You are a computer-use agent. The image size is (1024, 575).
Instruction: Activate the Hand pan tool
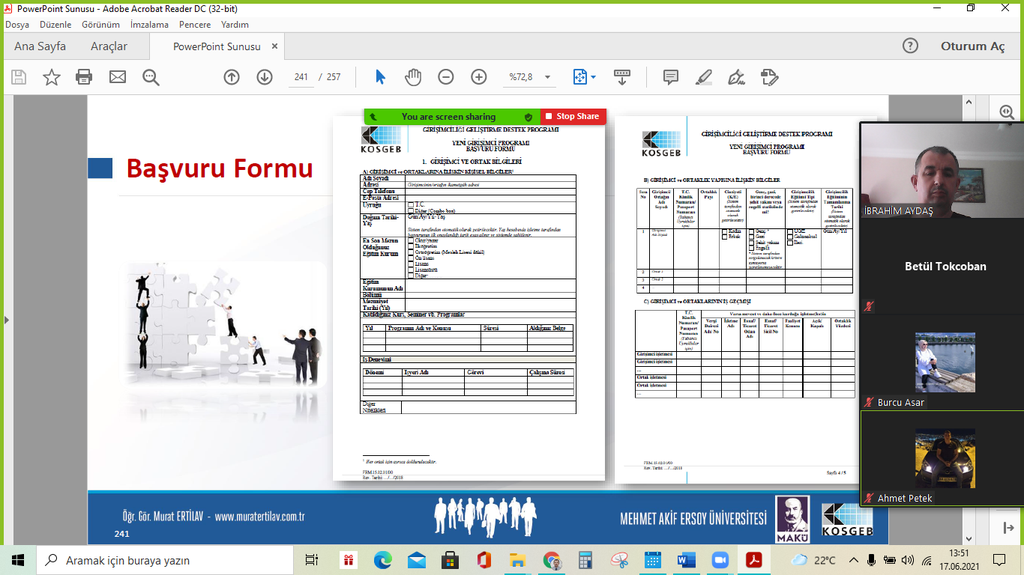tap(413, 77)
